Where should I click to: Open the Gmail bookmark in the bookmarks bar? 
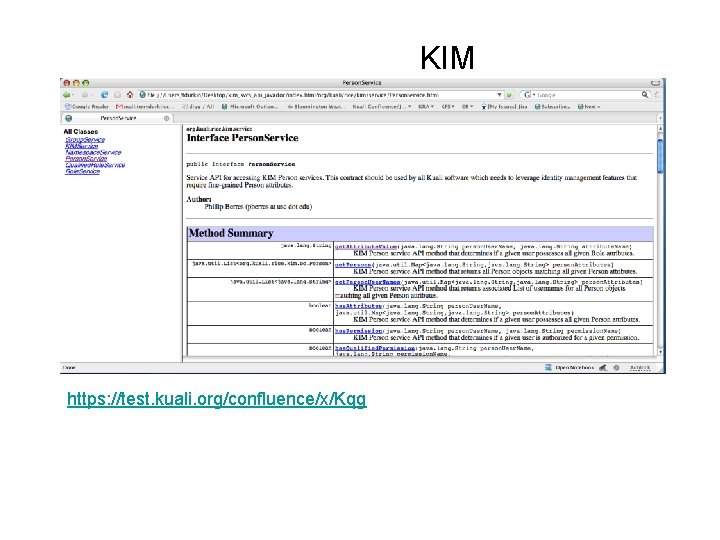pyautogui.click(x=145, y=107)
